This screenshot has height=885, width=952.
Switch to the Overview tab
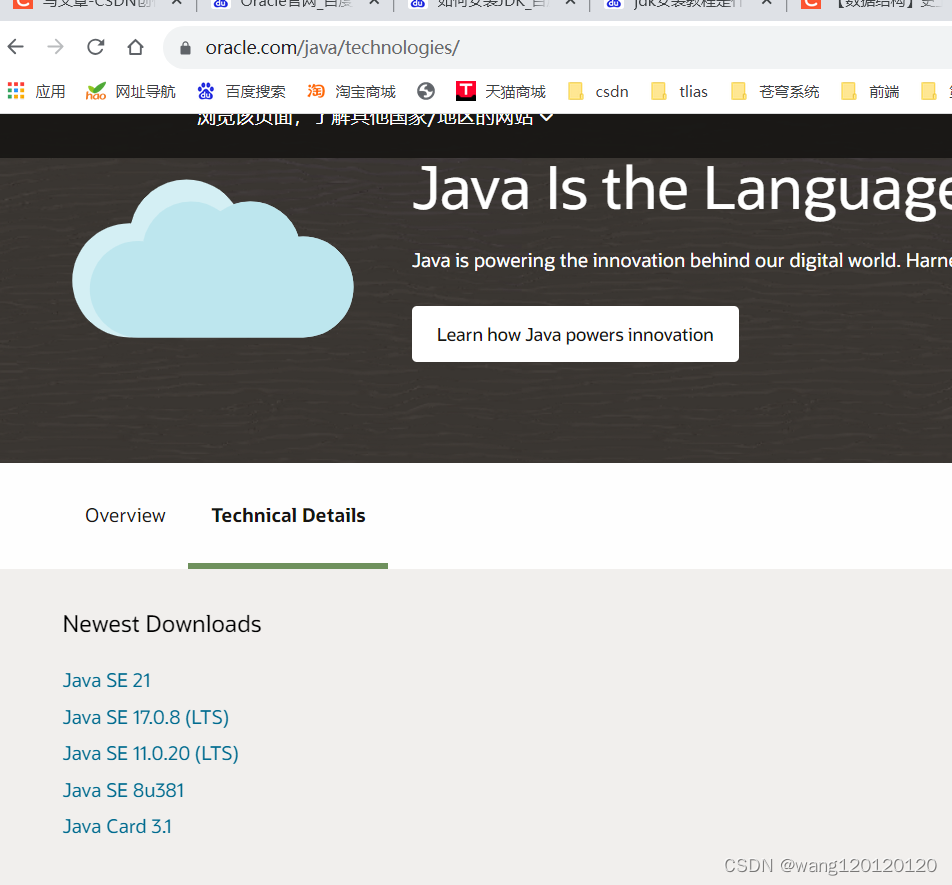coord(125,515)
